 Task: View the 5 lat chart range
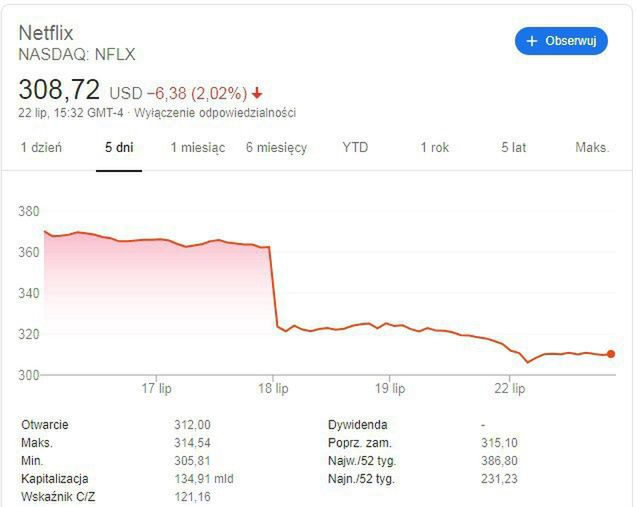513,148
